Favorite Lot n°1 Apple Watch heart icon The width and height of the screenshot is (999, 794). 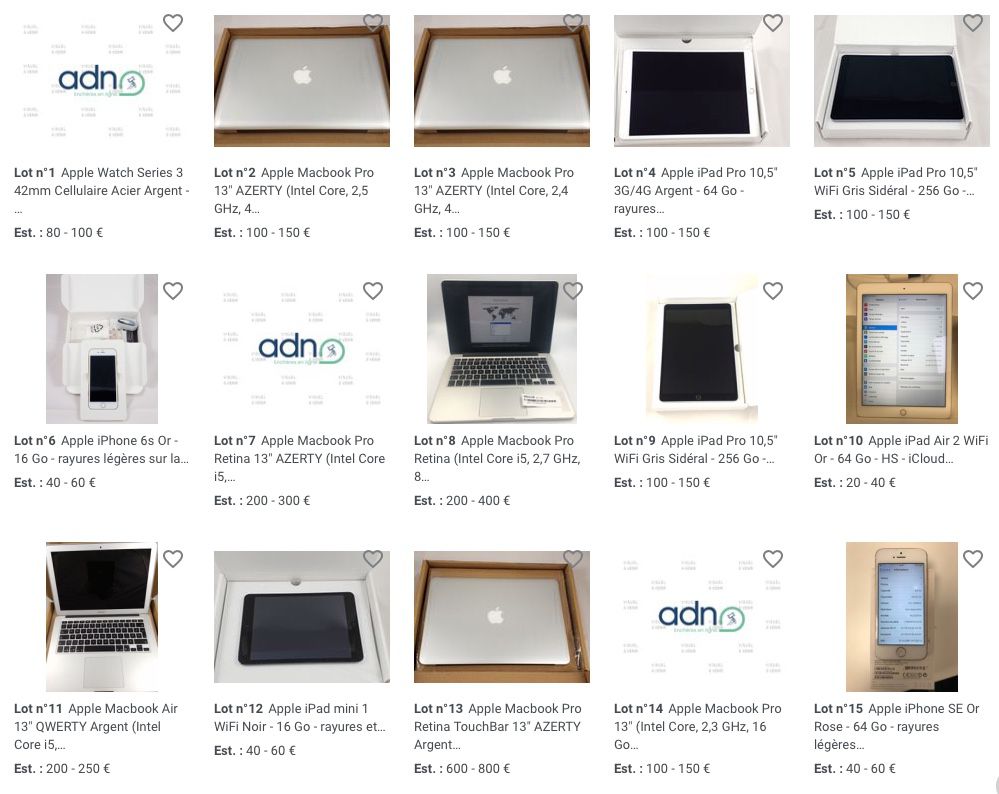[173, 23]
